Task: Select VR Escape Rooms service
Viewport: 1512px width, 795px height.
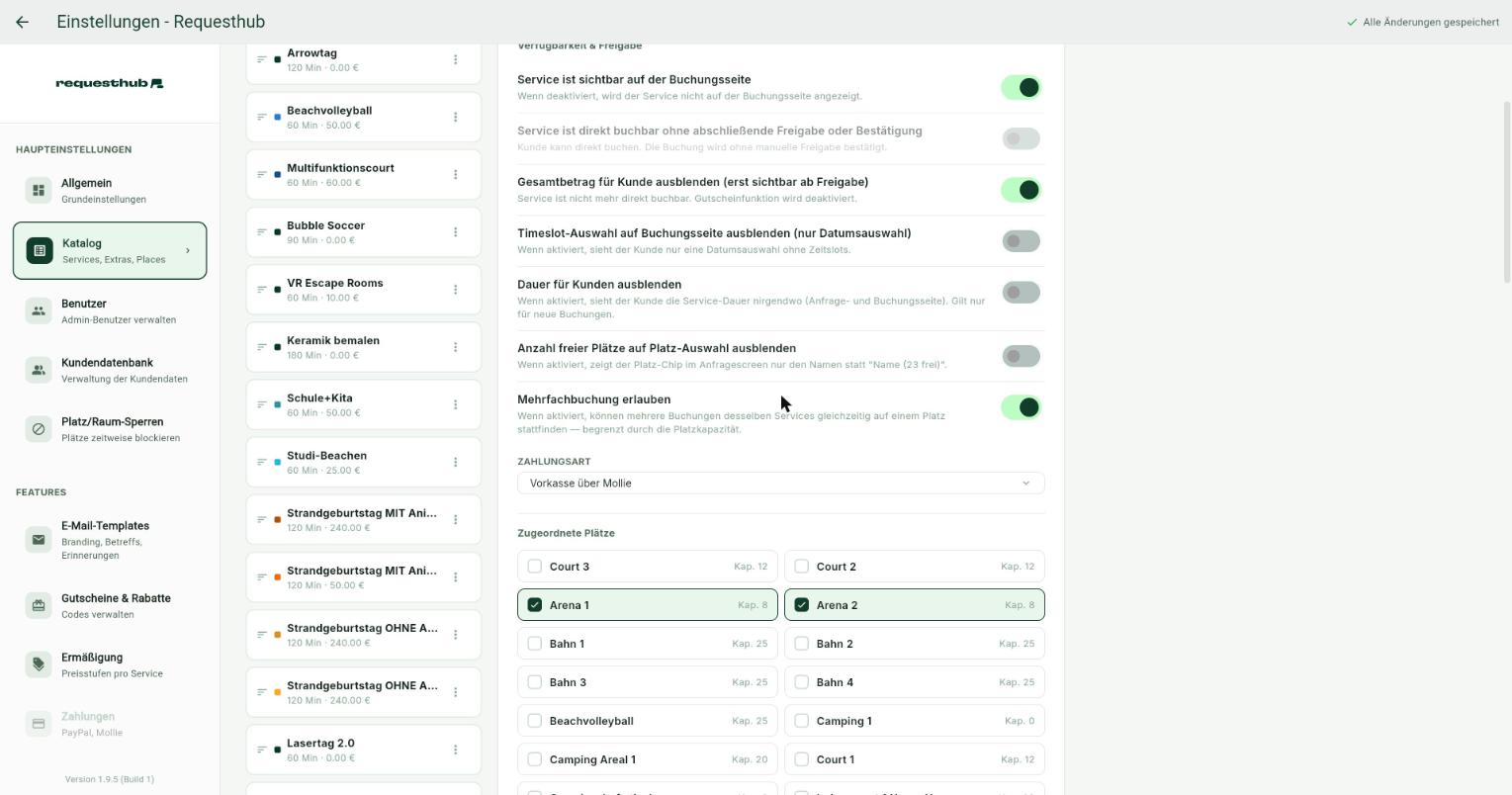Action: pyautogui.click(x=364, y=290)
